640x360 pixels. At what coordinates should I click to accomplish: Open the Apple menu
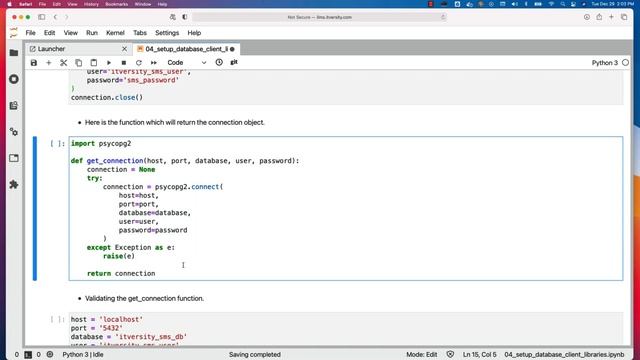click(9, 4)
